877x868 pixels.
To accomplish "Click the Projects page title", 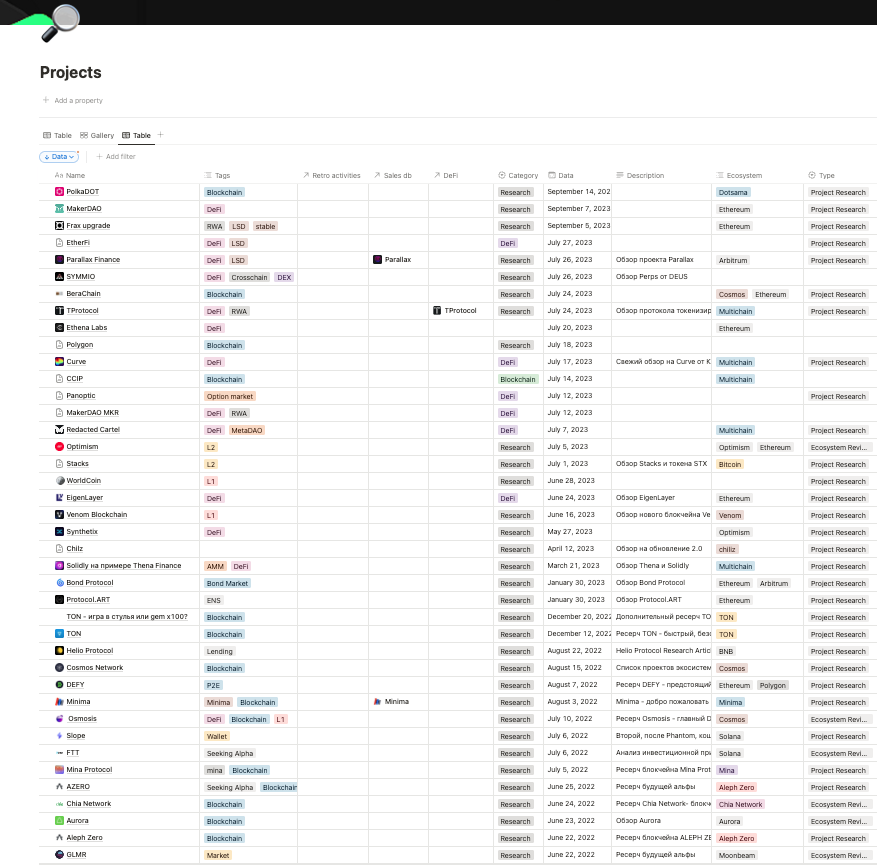I will click(71, 73).
